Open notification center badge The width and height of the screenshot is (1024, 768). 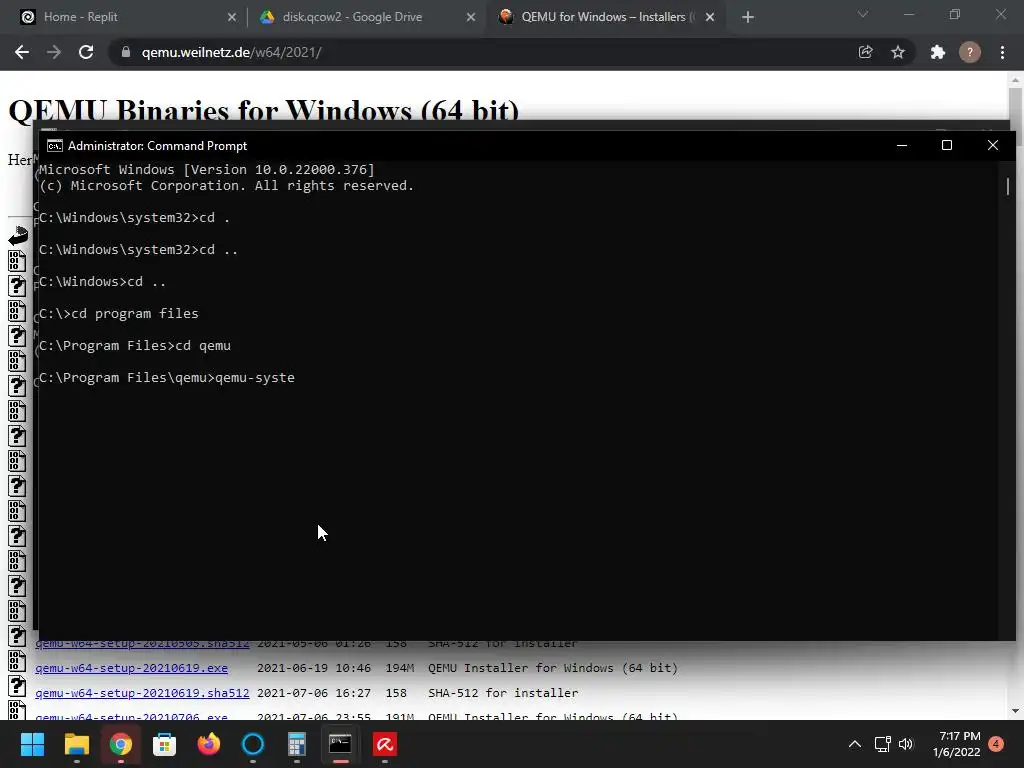click(x=996, y=744)
